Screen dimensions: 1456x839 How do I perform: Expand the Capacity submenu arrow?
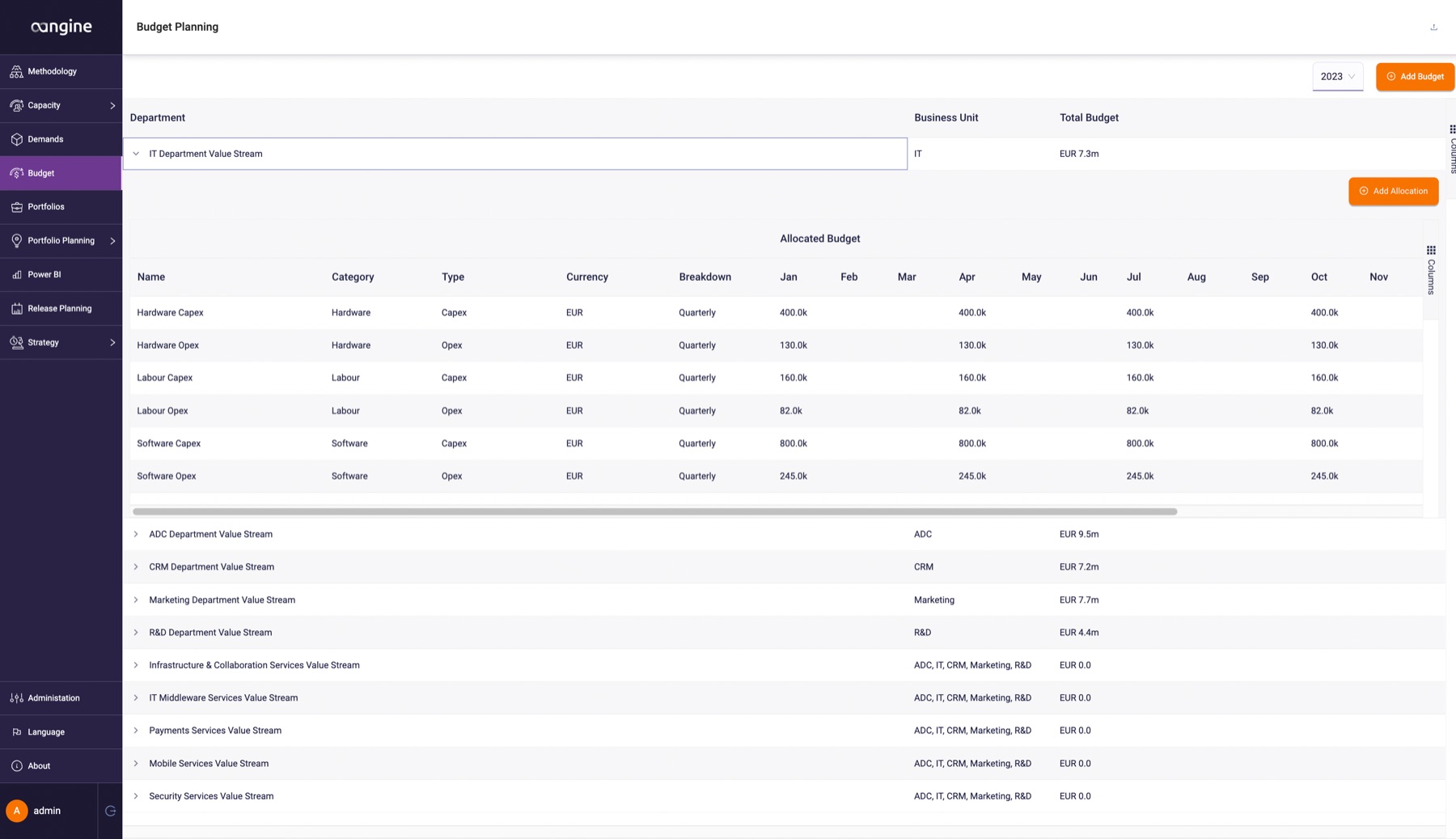112,106
